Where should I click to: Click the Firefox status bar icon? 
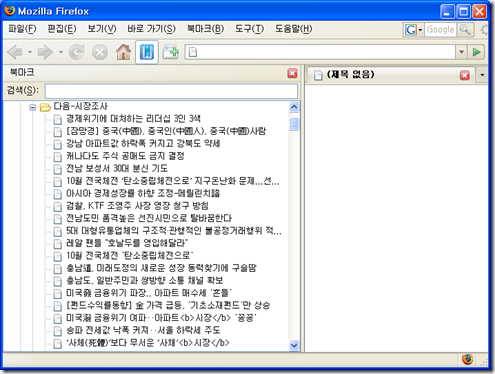click(468, 359)
